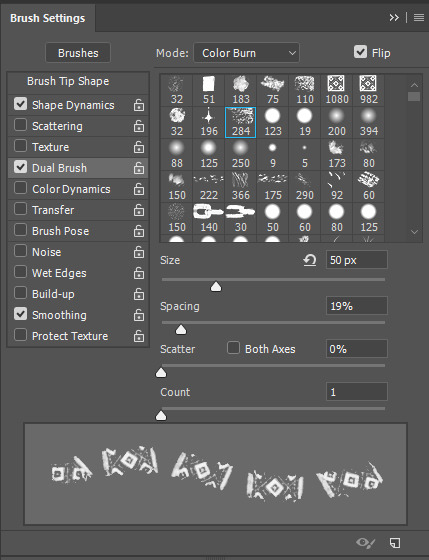Click the reset brush size icon
429x560 pixels.
click(x=310, y=260)
